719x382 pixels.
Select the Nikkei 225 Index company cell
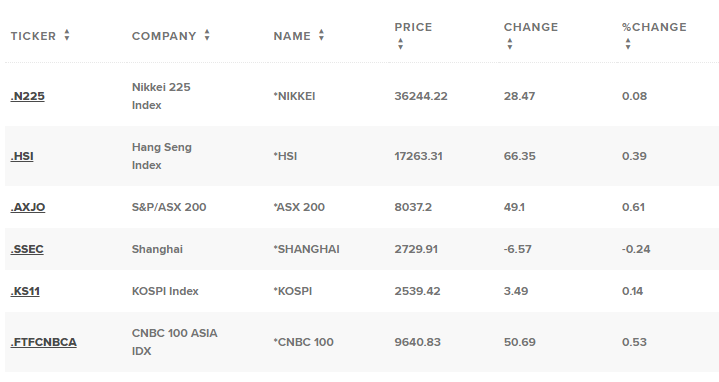(161, 96)
